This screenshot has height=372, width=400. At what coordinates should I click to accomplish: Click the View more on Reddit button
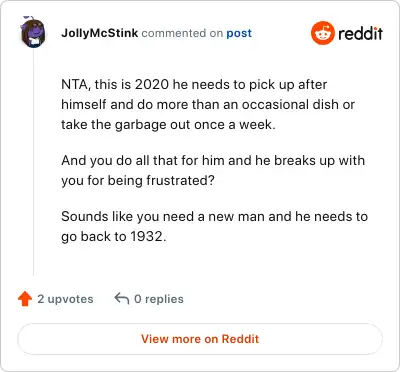(200, 339)
